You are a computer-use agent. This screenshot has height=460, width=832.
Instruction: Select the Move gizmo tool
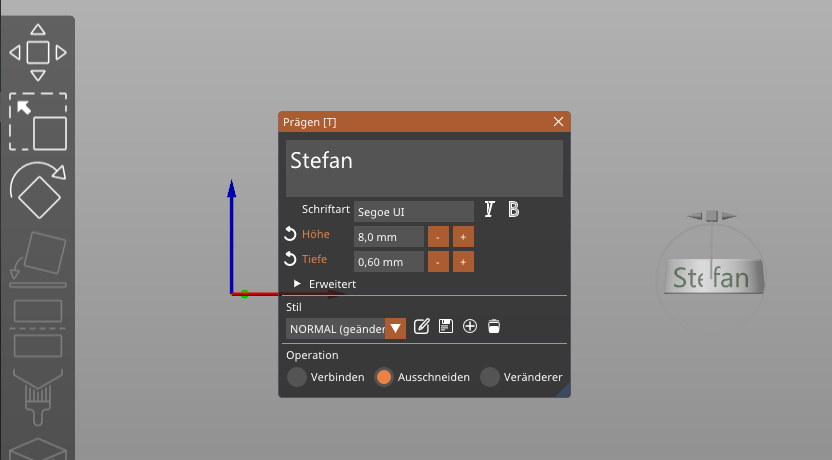[x=38, y=52]
